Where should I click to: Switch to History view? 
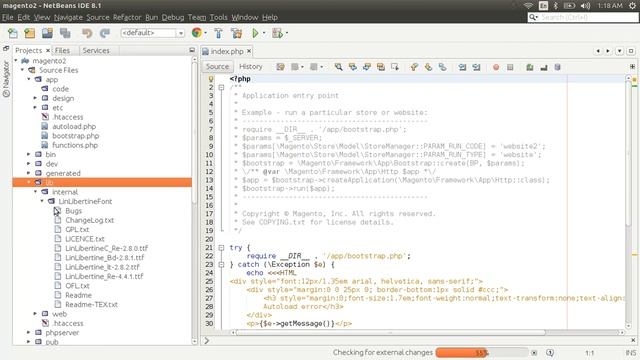pyautogui.click(x=251, y=67)
